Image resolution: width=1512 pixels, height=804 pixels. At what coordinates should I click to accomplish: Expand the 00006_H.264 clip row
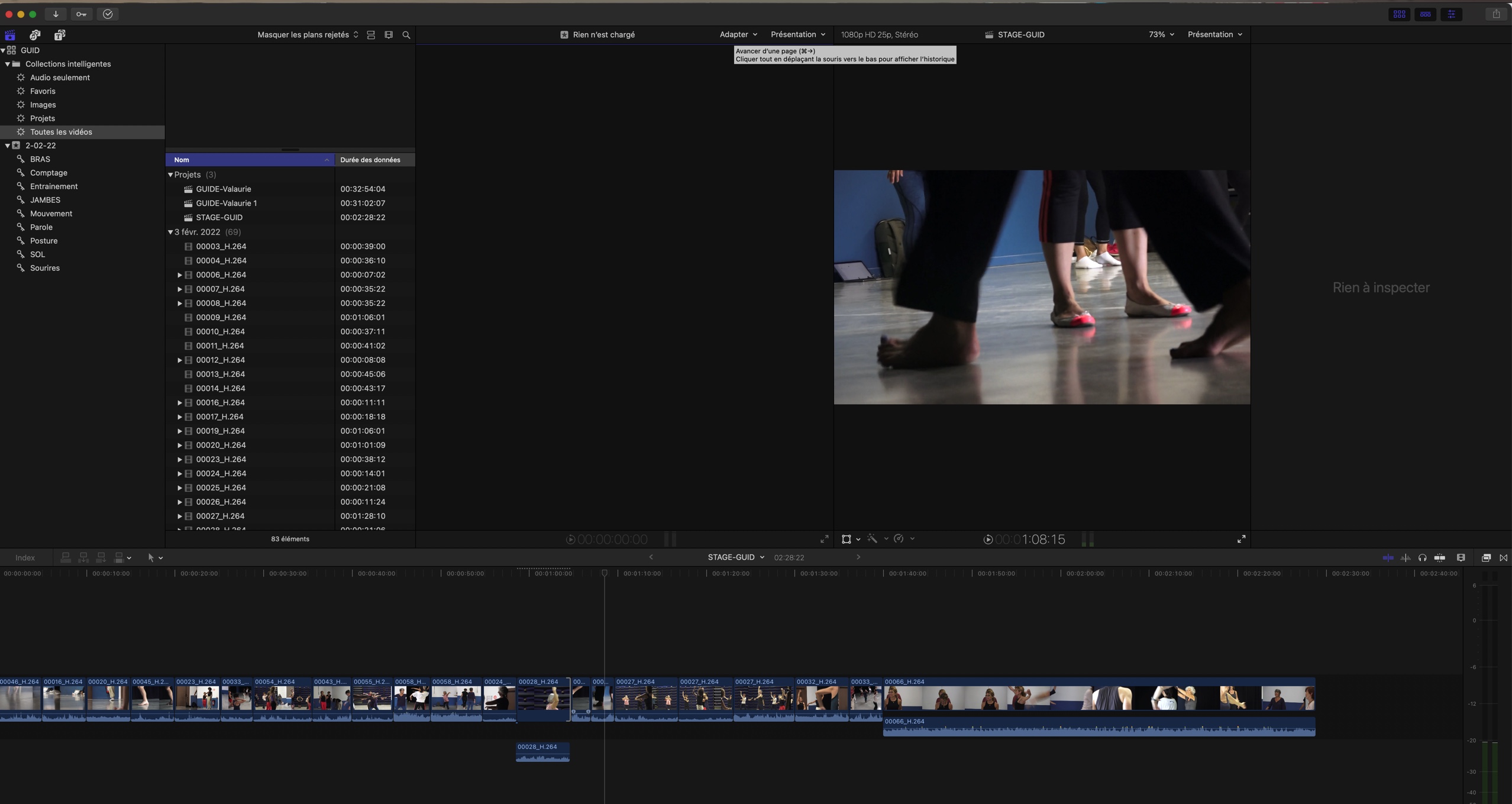tap(179, 275)
